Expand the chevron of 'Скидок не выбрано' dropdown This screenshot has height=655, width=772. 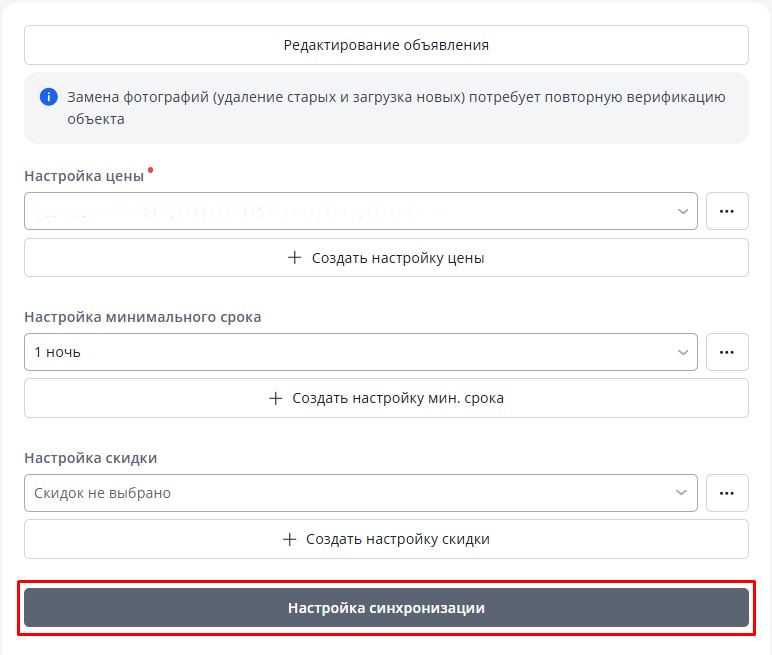click(x=682, y=493)
